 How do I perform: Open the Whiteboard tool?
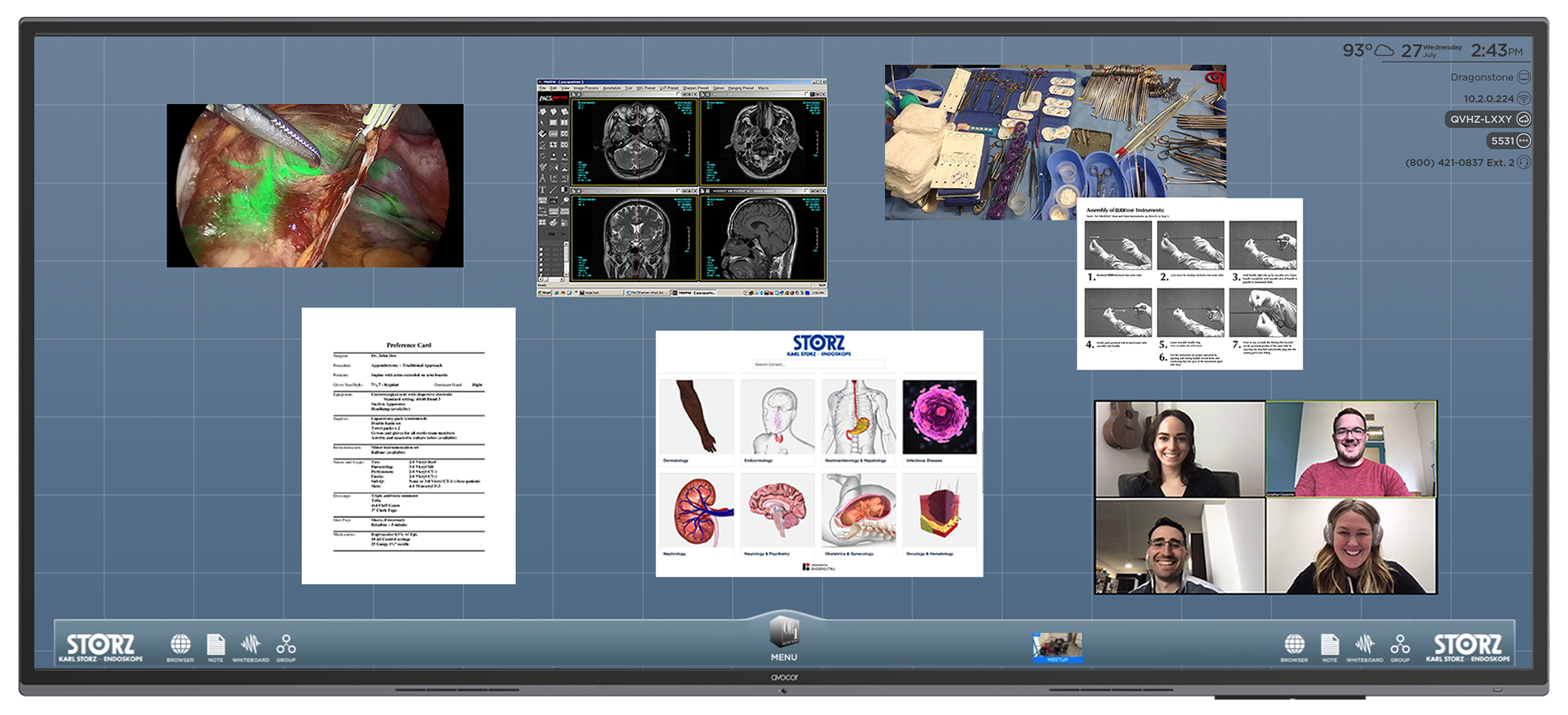click(x=251, y=645)
